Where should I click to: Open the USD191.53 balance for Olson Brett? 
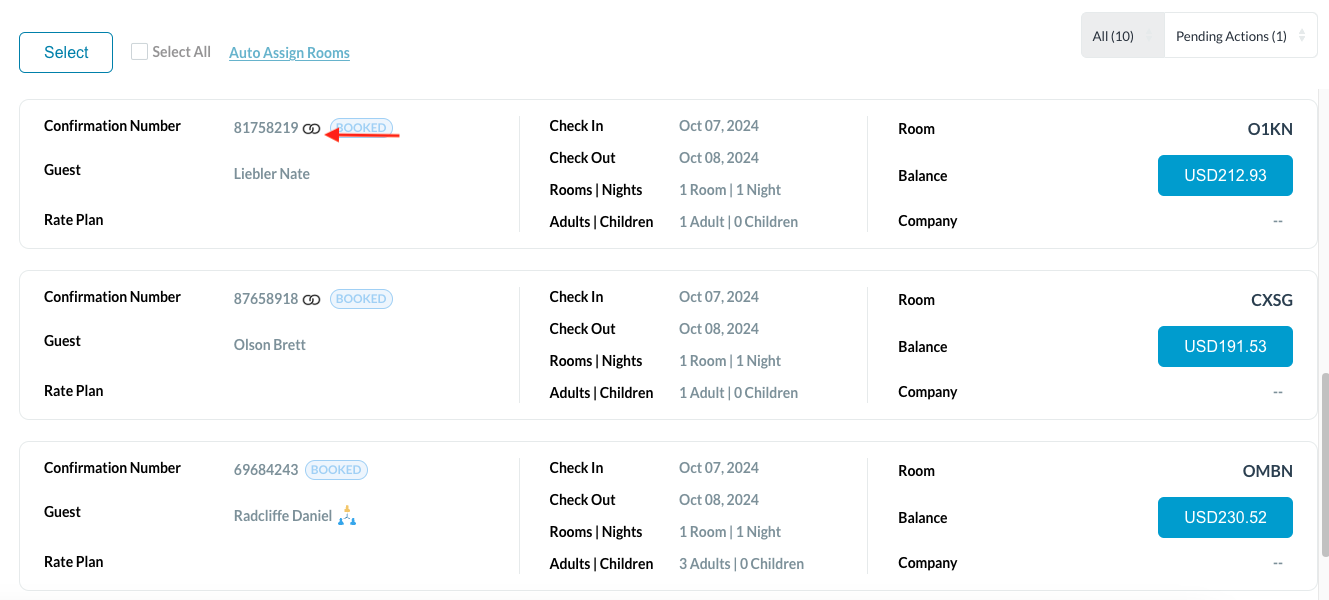tap(1224, 347)
